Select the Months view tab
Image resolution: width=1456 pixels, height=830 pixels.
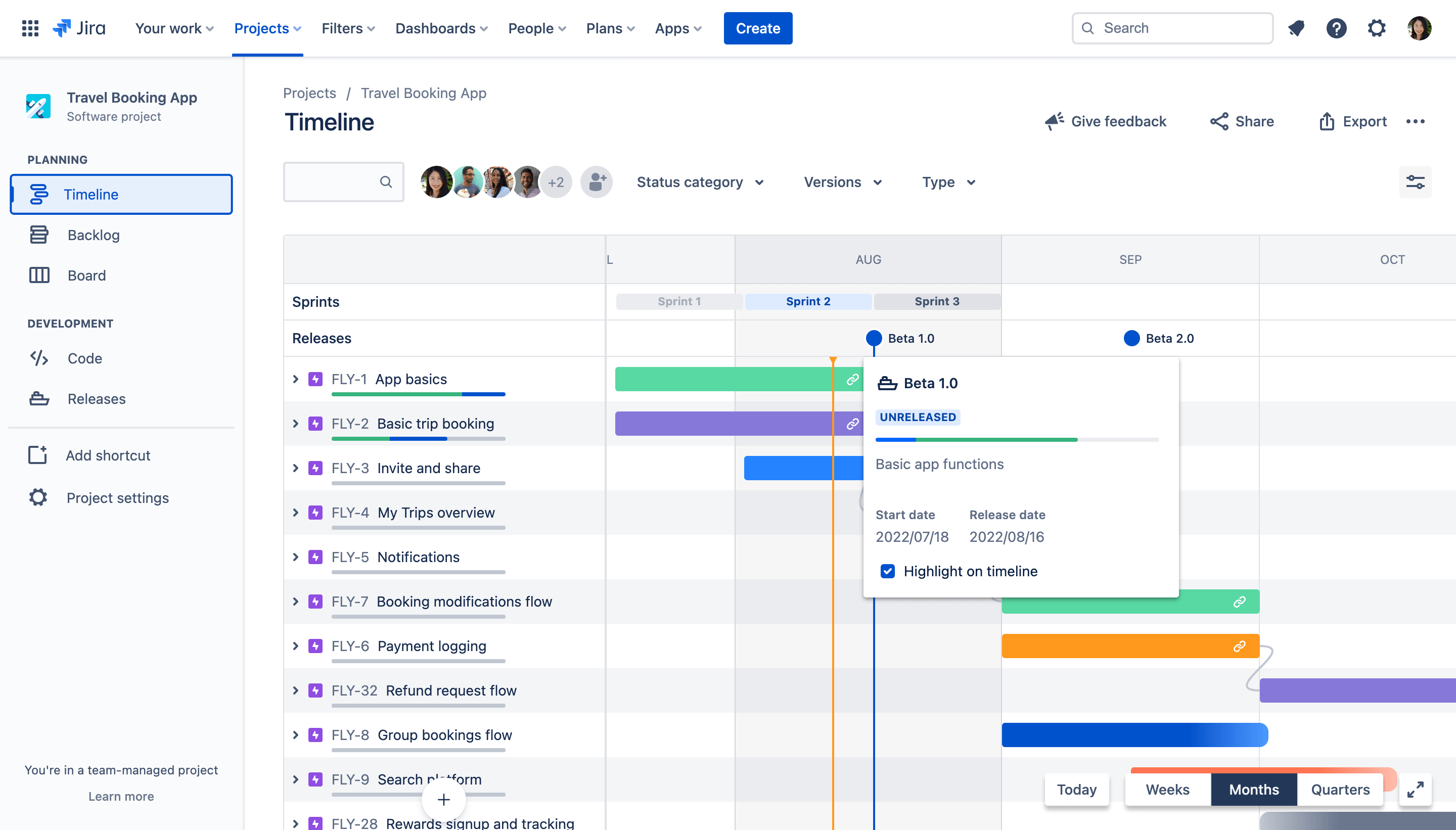click(x=1254, y=789)
